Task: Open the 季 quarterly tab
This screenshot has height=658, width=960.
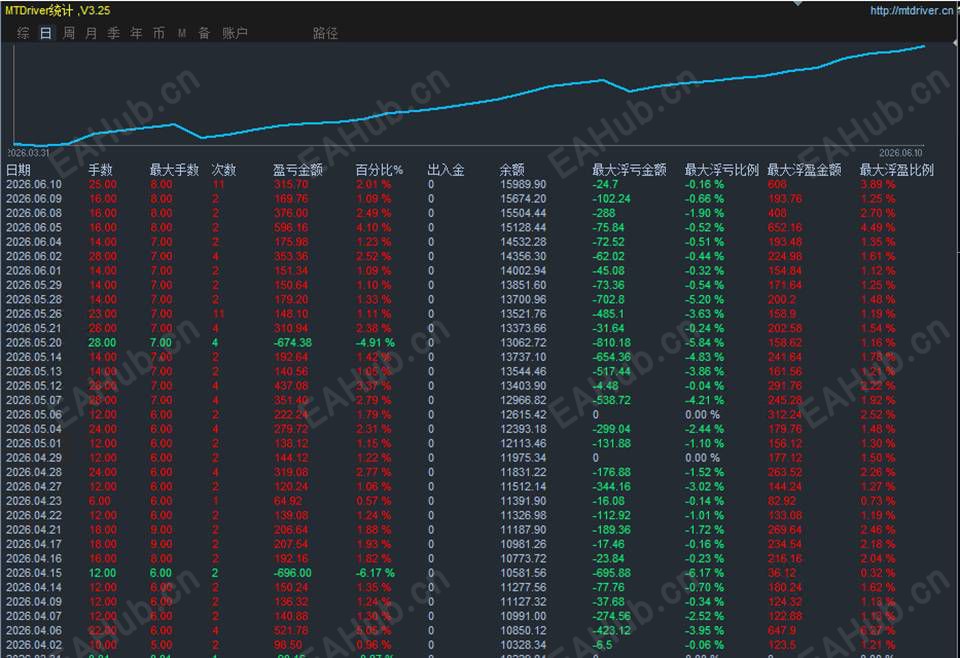Action: click(x=113, y=33)
